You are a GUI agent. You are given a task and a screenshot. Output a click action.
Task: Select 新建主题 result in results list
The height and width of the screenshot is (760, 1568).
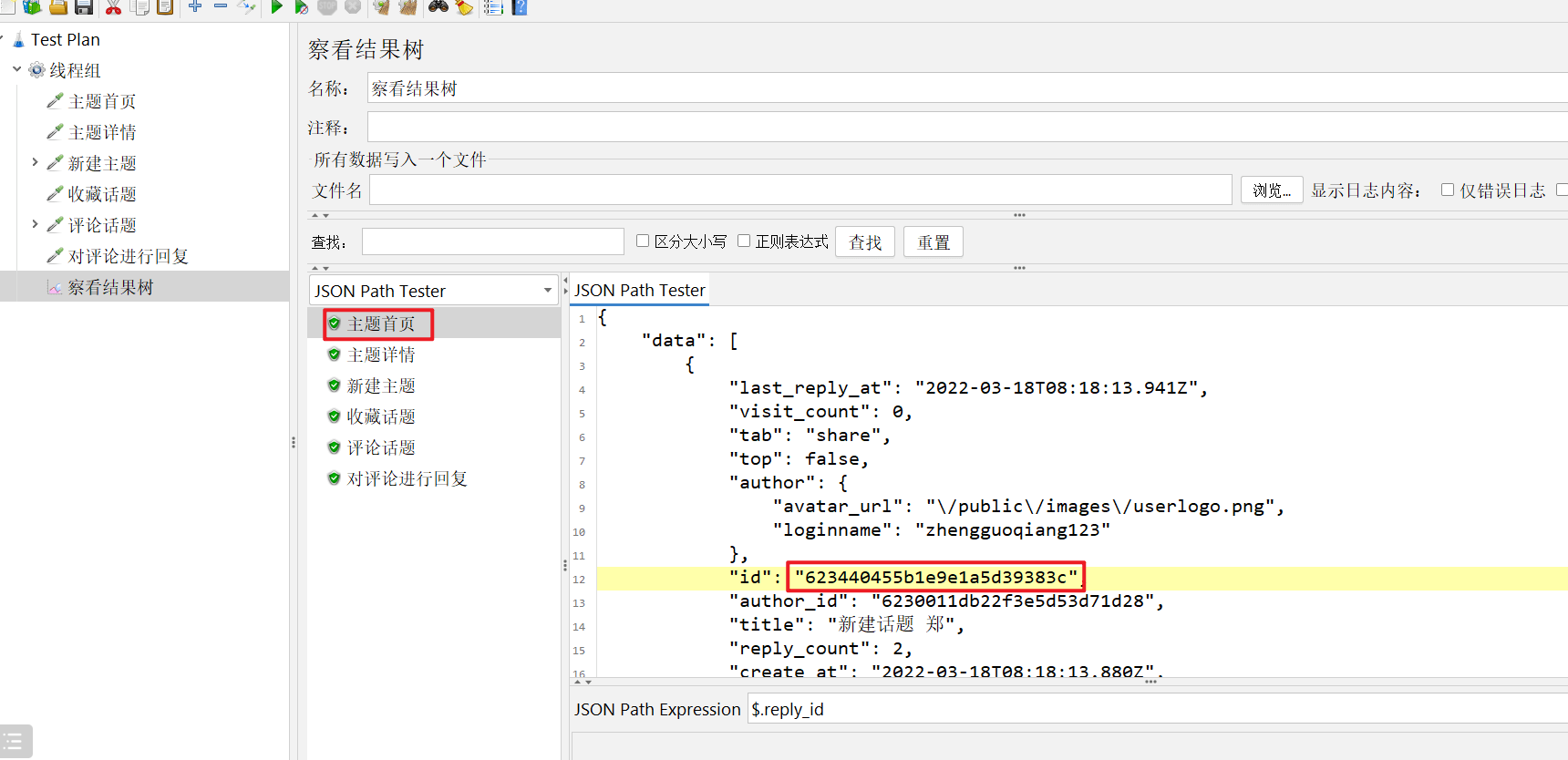pyautogui.click(x=381, y=385)
